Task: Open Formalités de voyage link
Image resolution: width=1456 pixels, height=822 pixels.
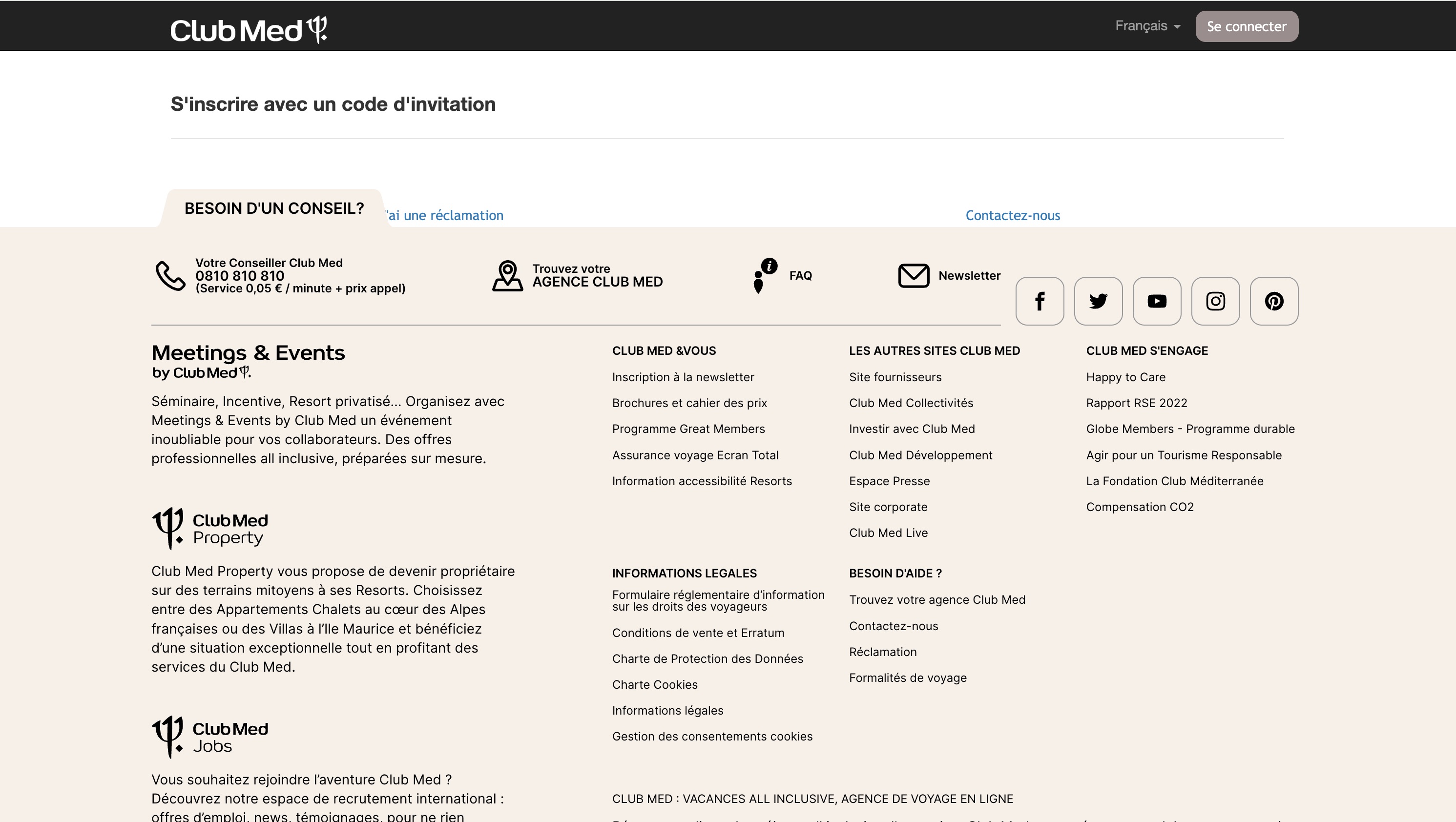Action: click(907, 678)
